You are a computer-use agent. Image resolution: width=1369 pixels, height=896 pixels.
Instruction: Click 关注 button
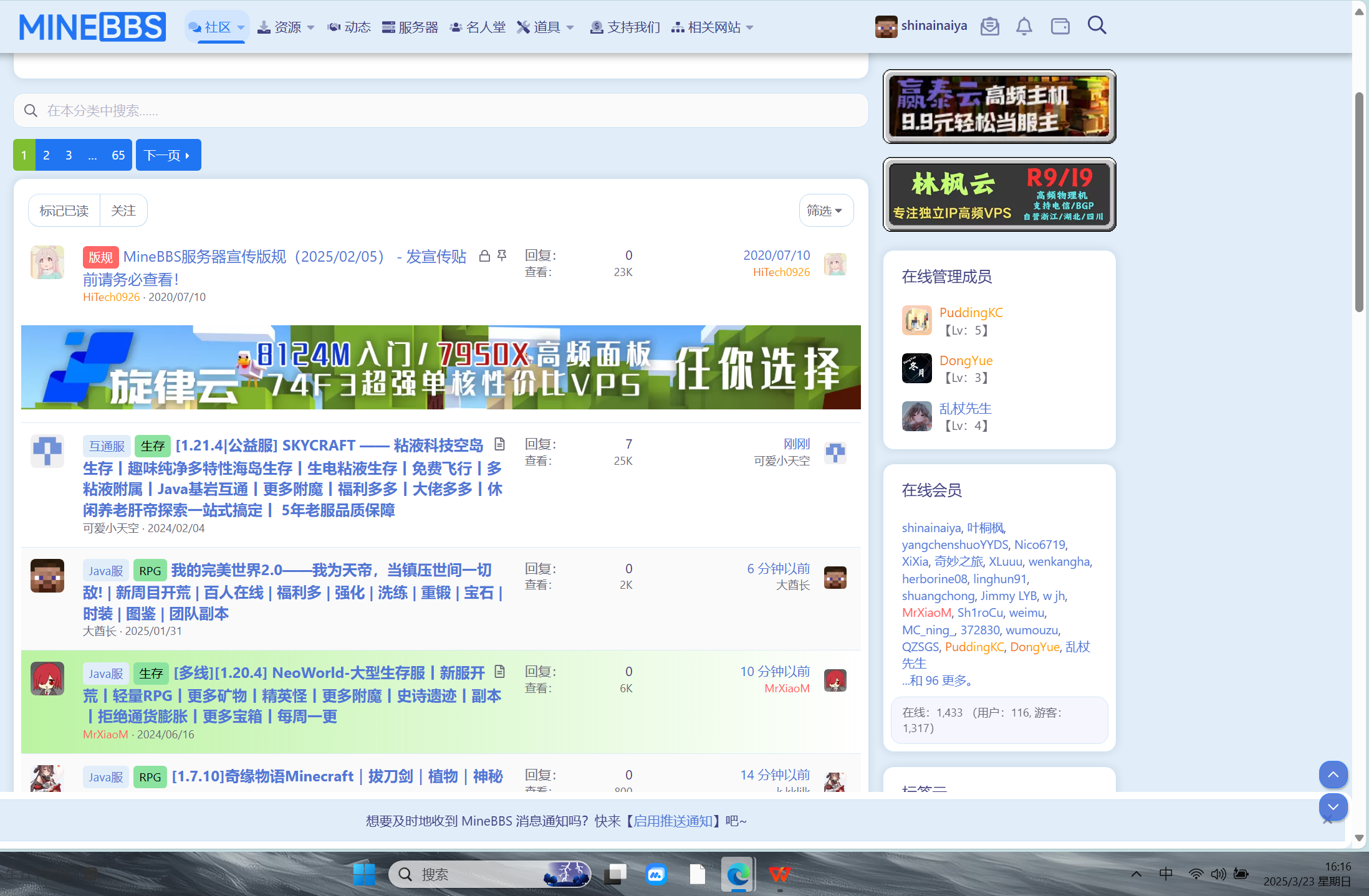point(123,211)
